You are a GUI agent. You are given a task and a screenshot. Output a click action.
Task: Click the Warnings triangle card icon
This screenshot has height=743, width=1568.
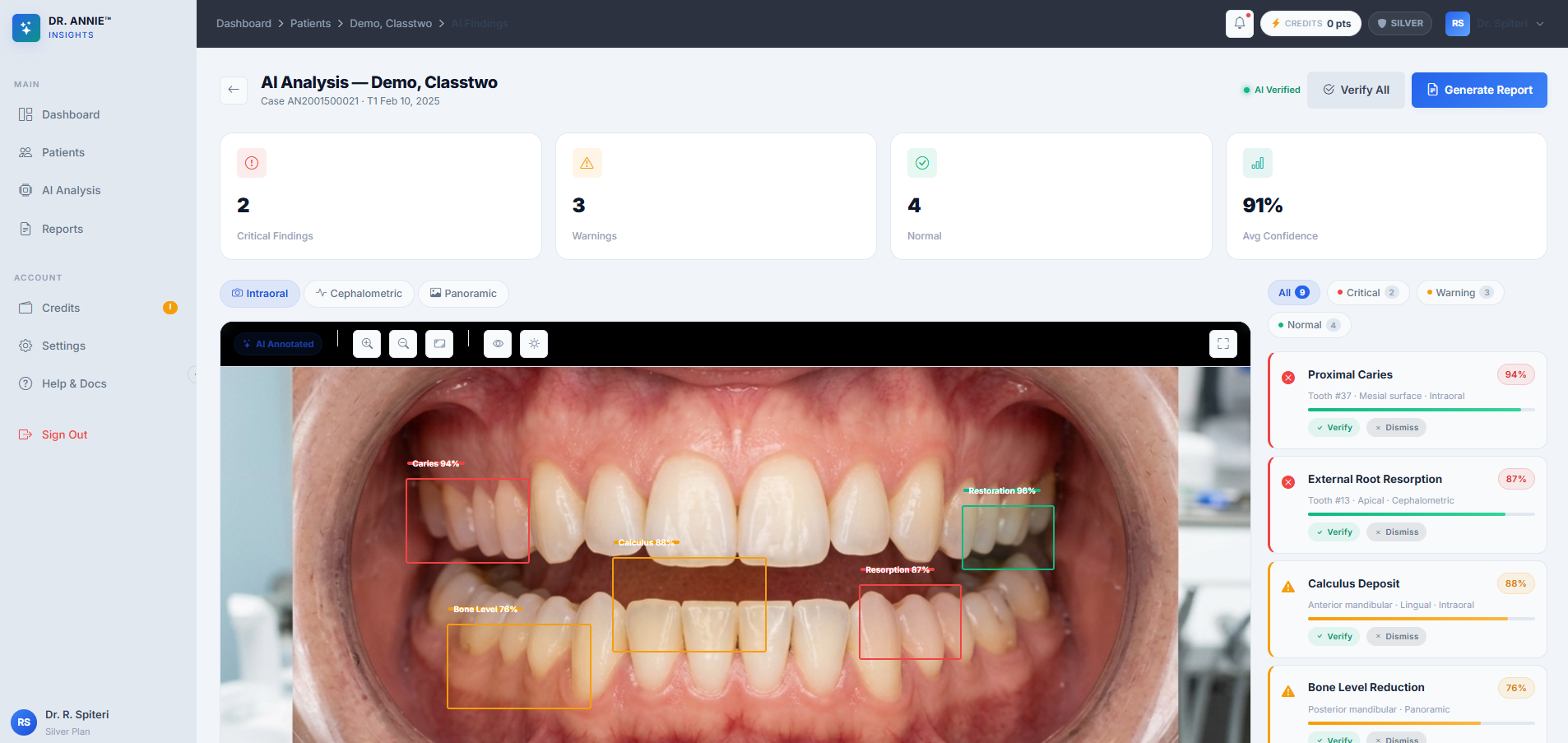click(x=587, y=163)
